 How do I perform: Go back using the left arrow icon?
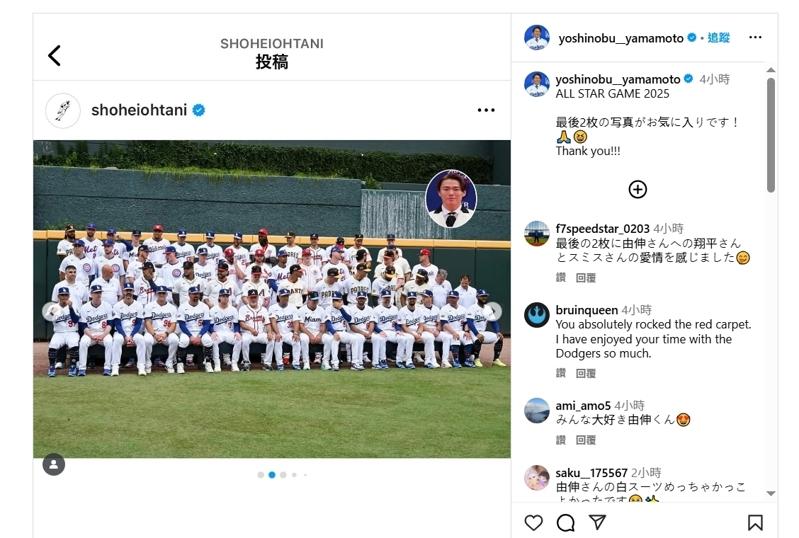coord(54,56)
